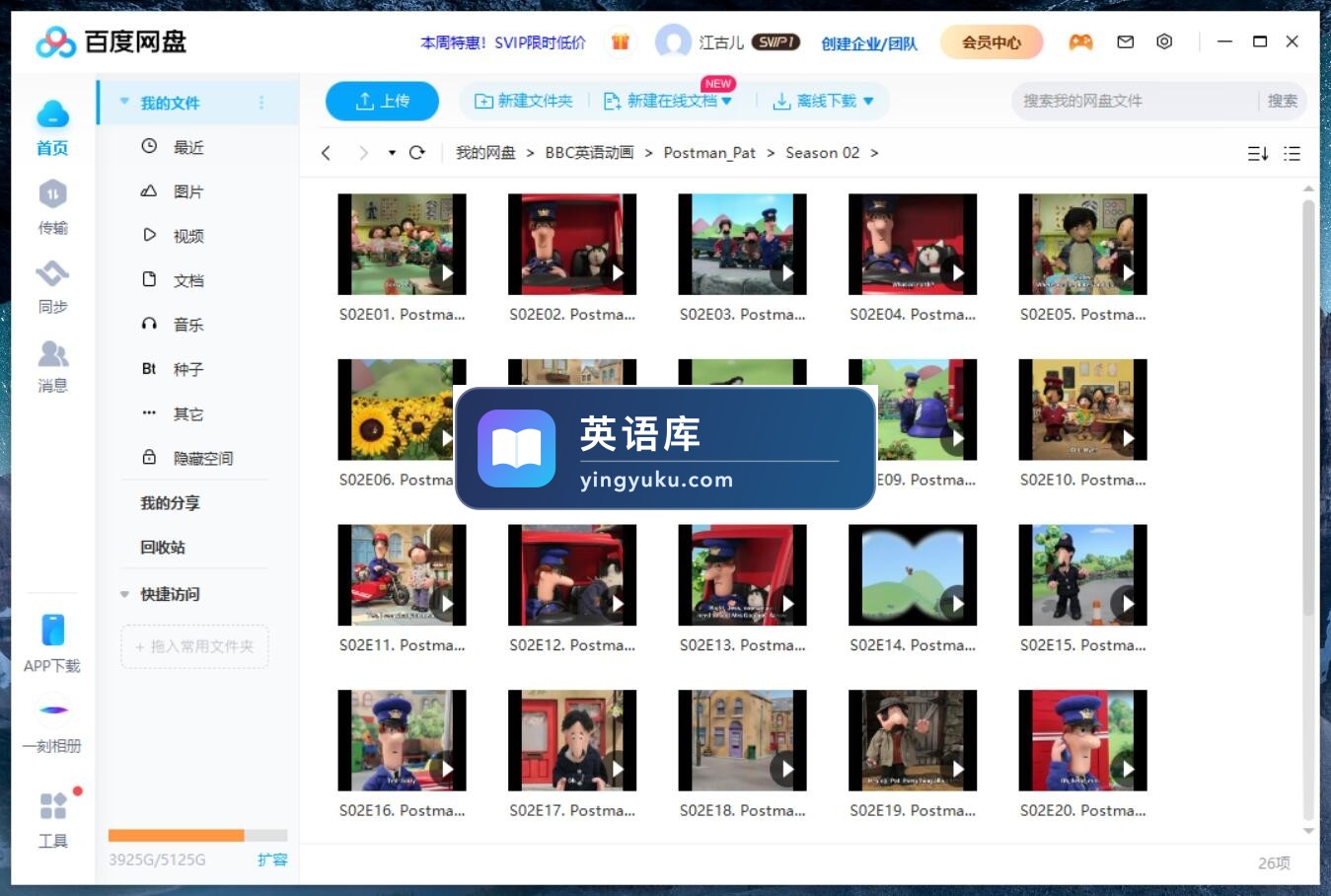Open 我的分享 my shares
This screenshot has height=896, width=1331.
click(170, 503)
